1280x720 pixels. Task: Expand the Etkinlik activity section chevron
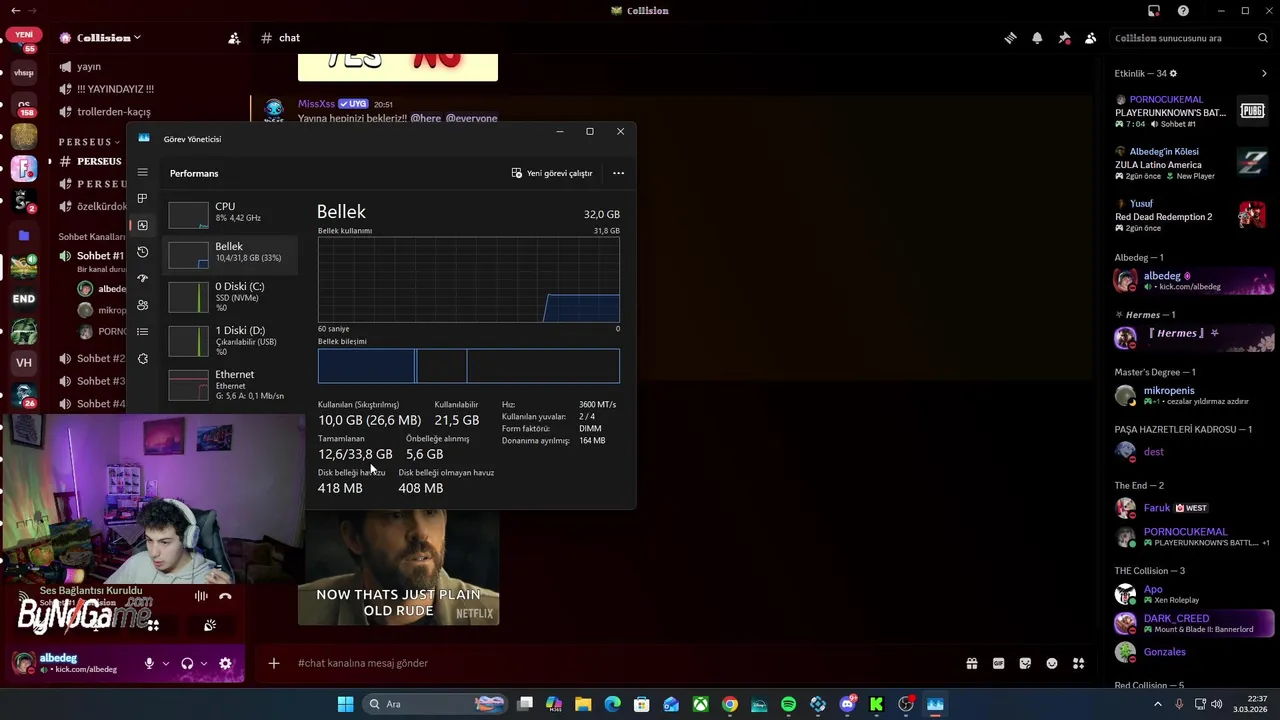pos(1264,73)
